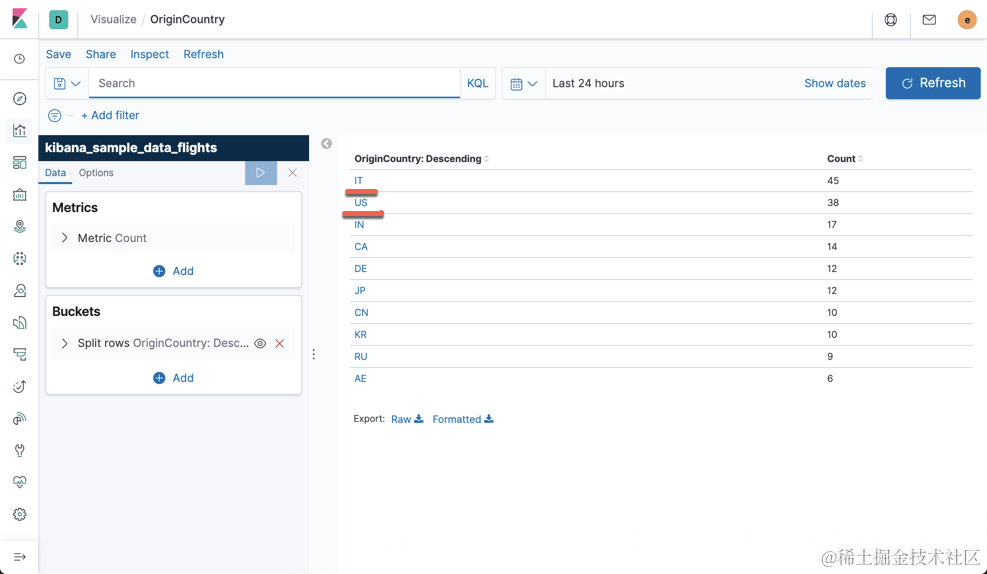Switch to the Data tab
987x574 pixels.
[x=55, y=172]
